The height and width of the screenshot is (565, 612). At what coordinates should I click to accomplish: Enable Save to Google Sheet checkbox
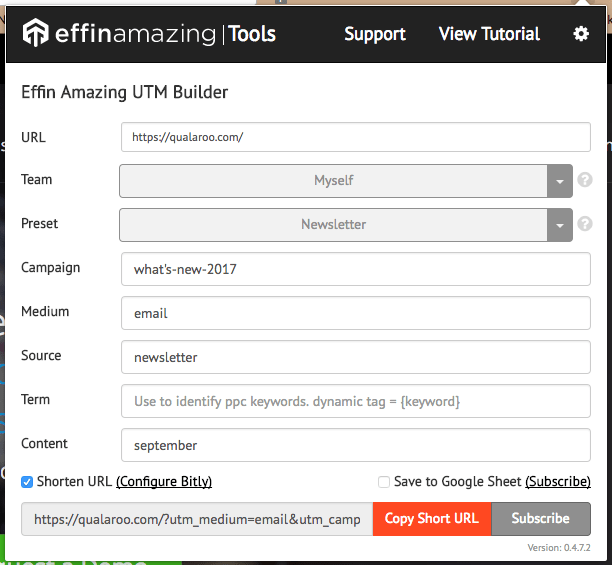coord(384,482)
